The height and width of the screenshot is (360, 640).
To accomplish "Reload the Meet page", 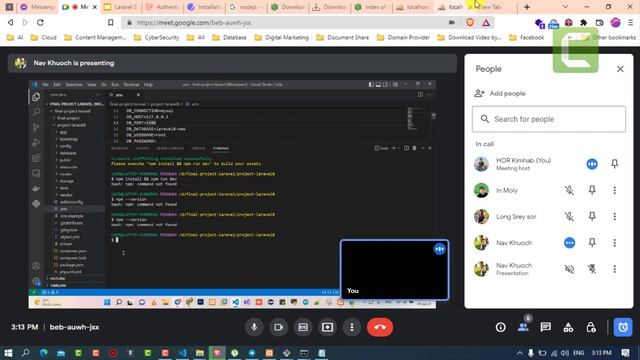I will click(40, 22).
